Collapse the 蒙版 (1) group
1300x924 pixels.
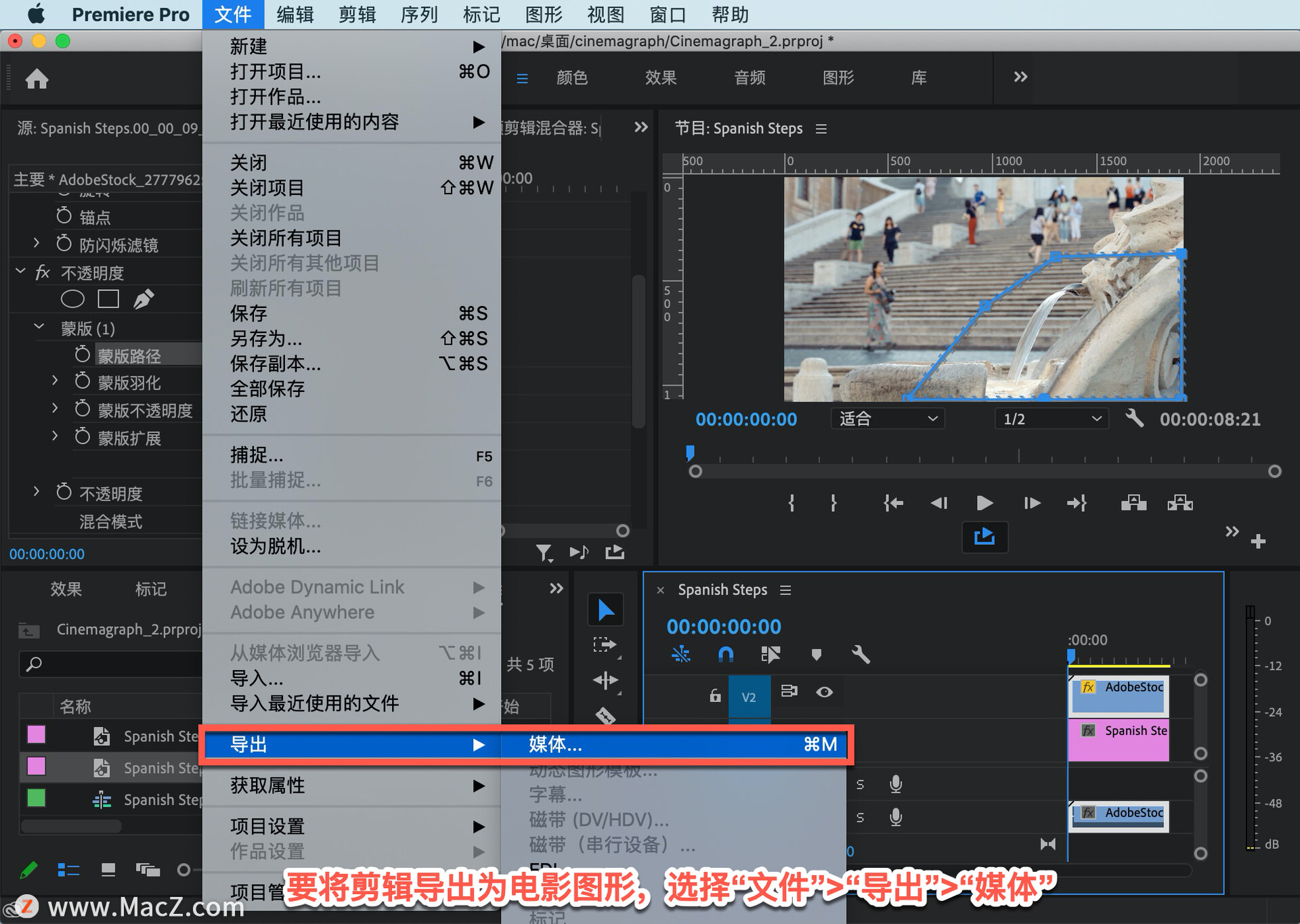coord(39,327)
